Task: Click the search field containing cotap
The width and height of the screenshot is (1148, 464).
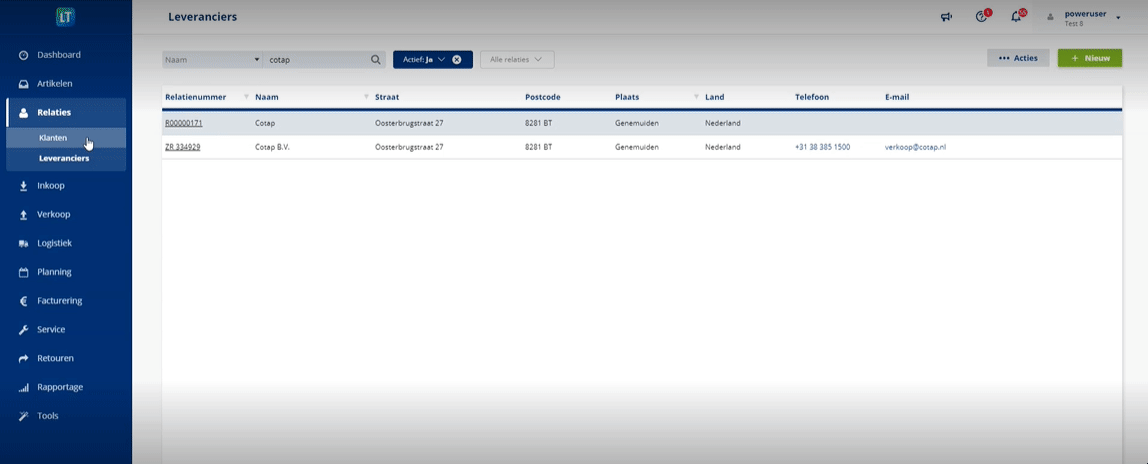Action: click(x=315, y=59)
